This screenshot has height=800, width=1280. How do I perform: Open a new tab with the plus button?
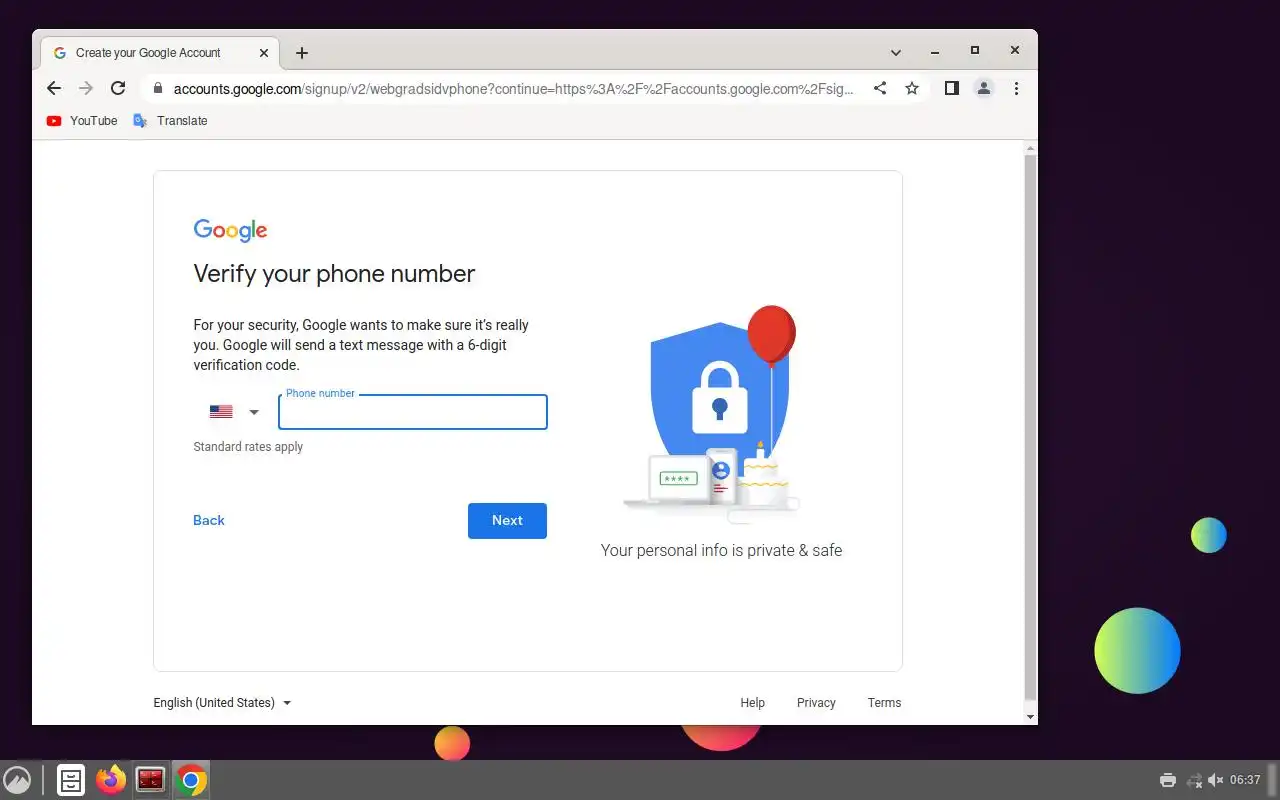302,53
